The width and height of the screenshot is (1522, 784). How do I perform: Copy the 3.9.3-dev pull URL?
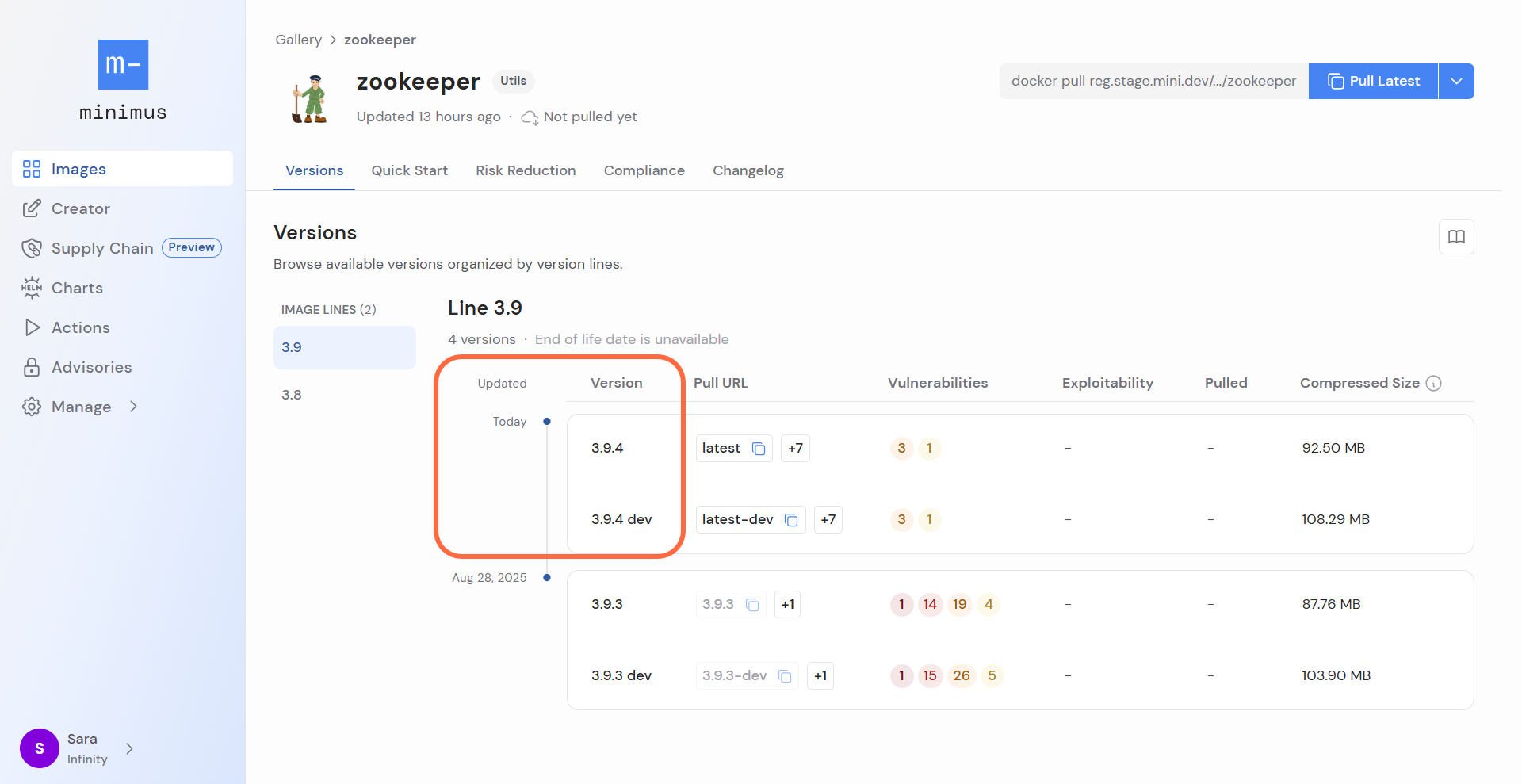coord(785,676)
